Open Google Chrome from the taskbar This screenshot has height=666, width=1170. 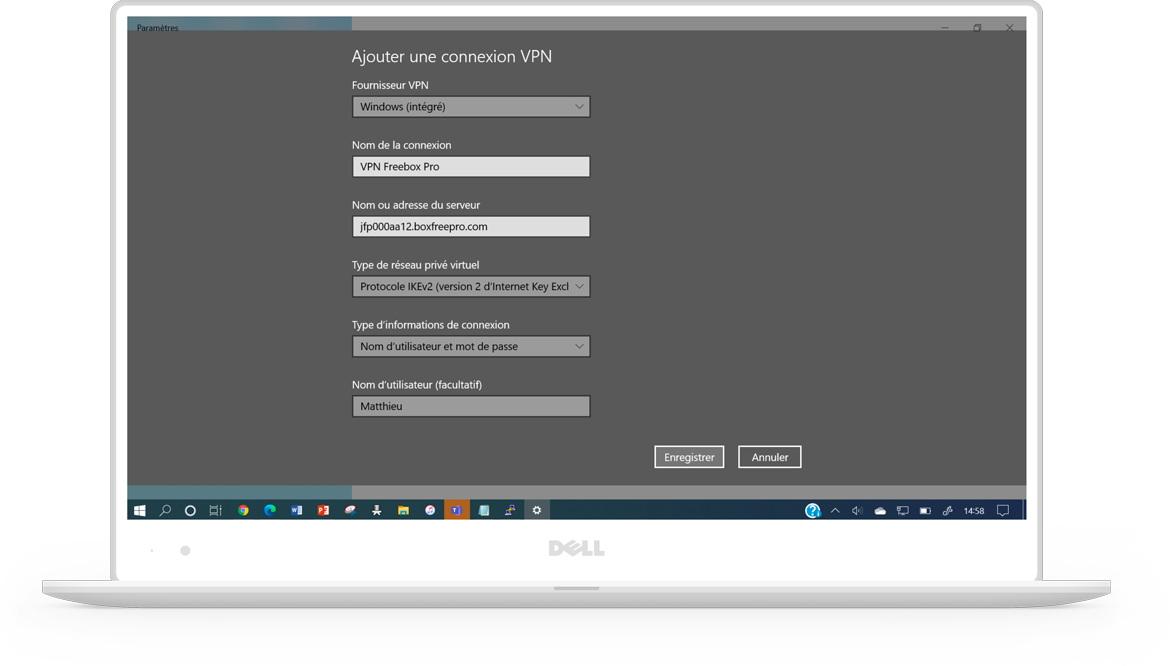[x=243, y=510]
